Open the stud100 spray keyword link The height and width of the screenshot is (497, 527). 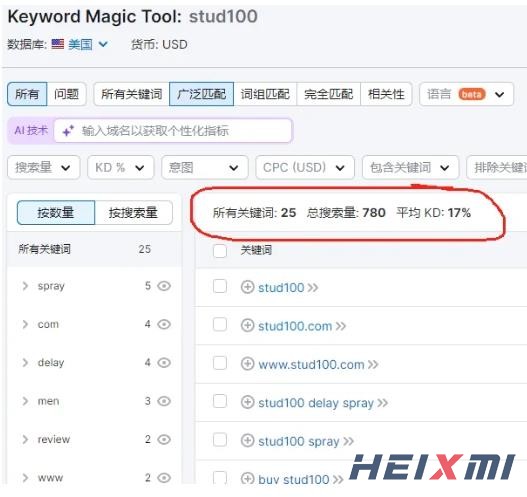point(299,441)
